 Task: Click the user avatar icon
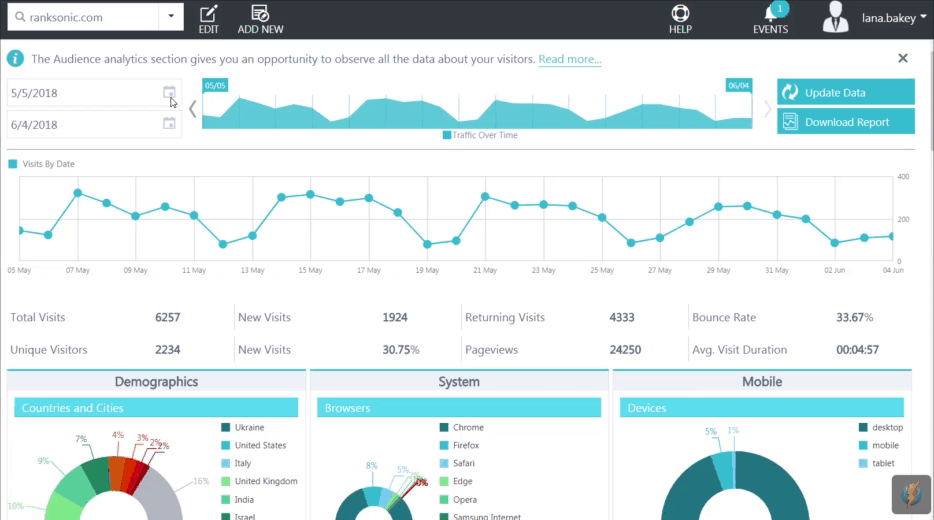[x=835, y=17]
